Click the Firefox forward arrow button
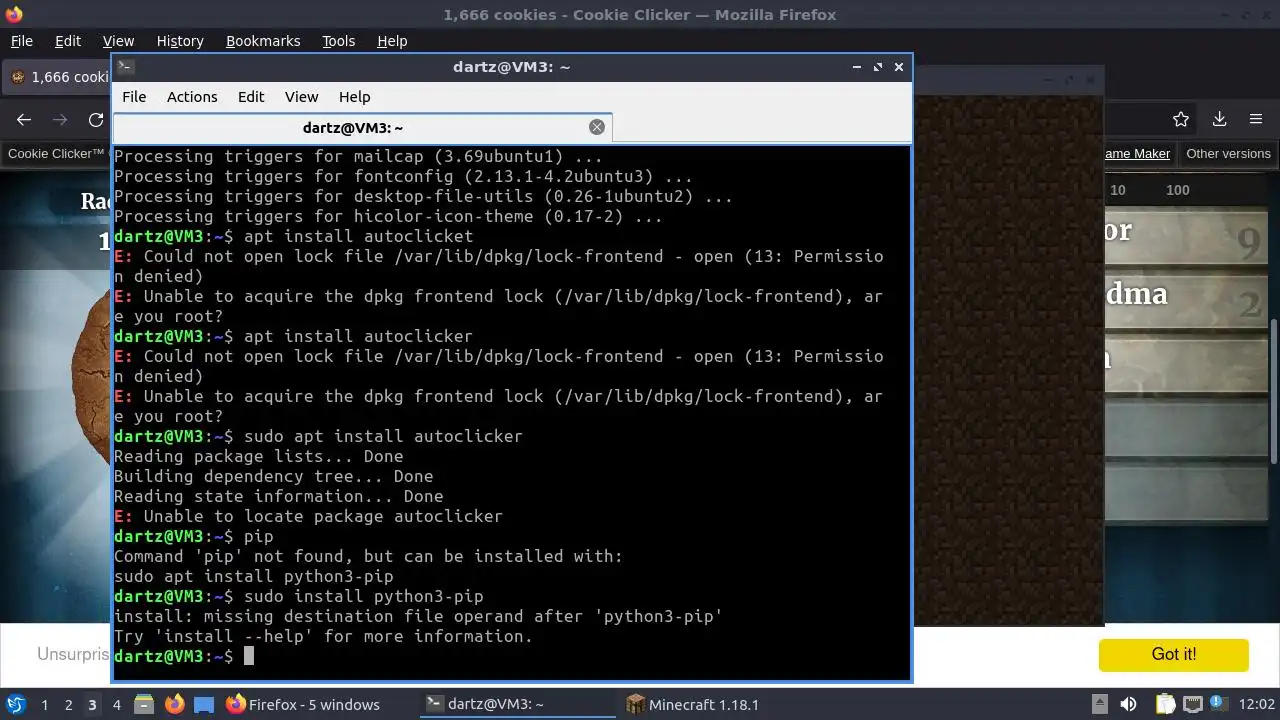The height and width of the screenshot is (720, 1280). coord(60,120)
